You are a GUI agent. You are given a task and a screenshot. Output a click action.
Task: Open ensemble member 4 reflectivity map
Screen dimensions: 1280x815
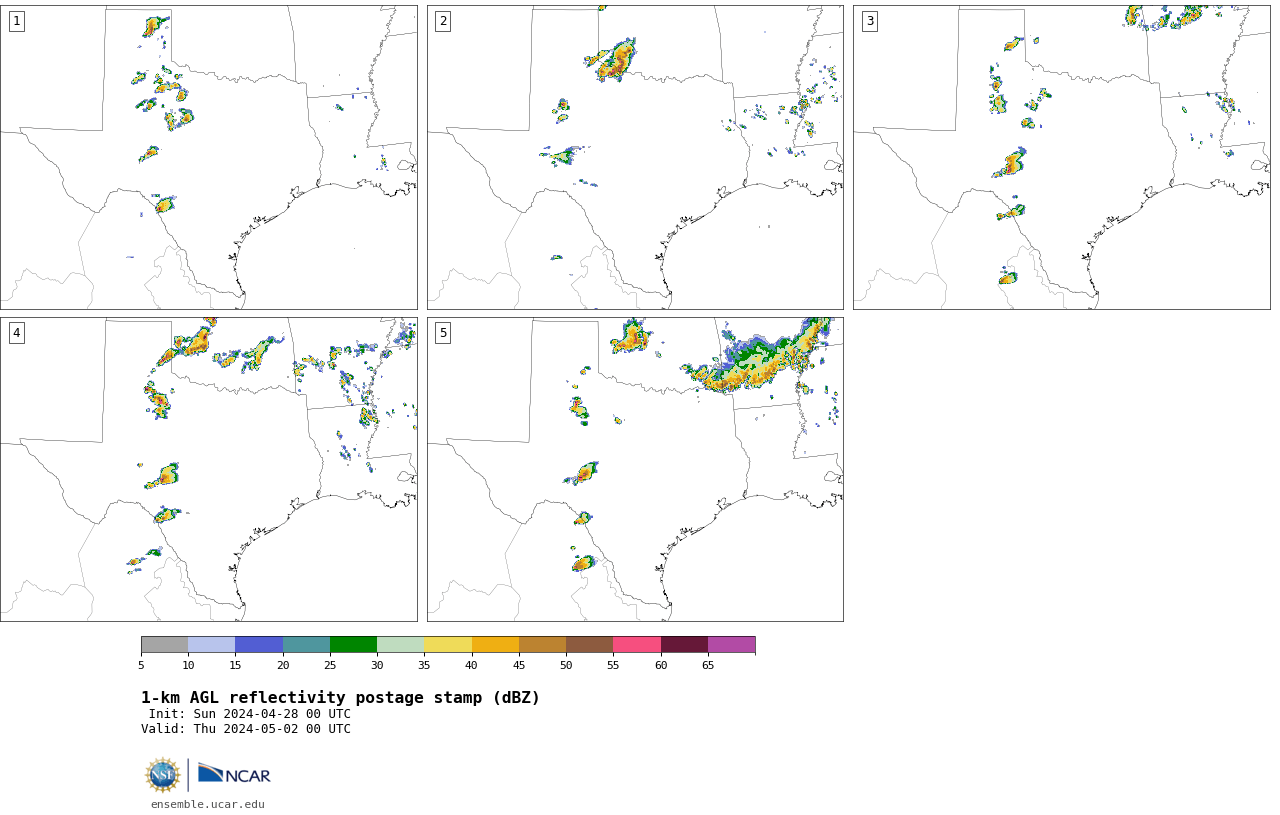coord(208,469)
